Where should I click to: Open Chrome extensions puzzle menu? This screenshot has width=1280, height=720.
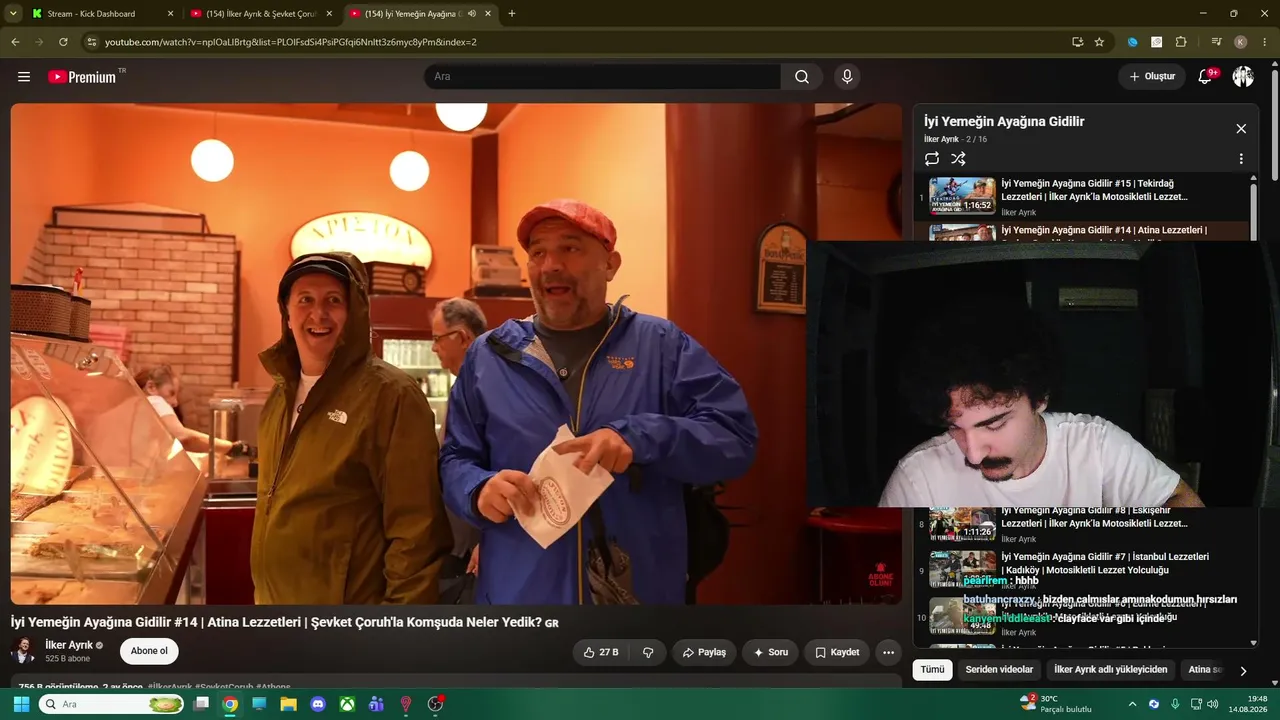[1181, 42]
